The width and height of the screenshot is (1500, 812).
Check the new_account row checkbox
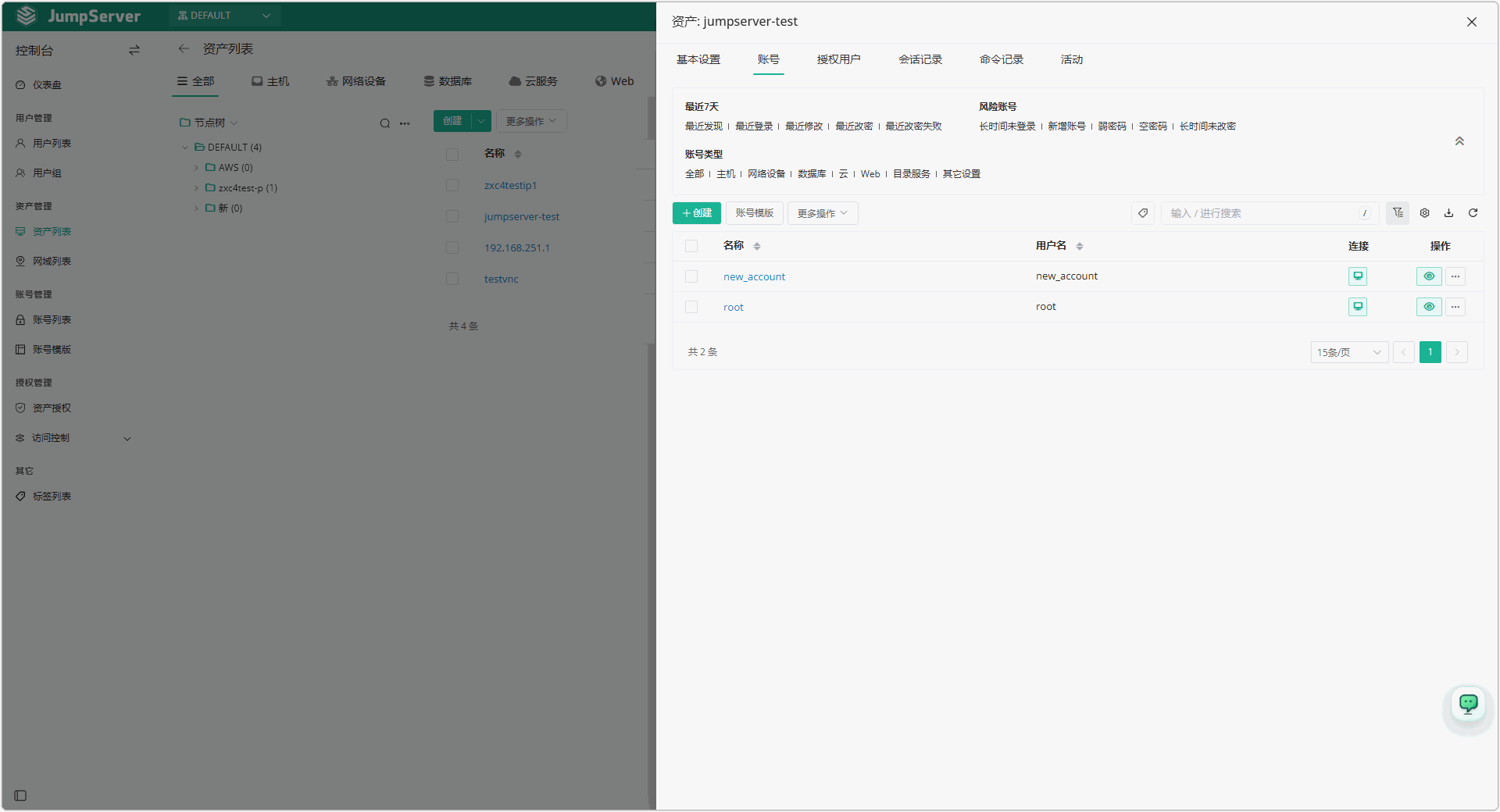tap(691, 276)
